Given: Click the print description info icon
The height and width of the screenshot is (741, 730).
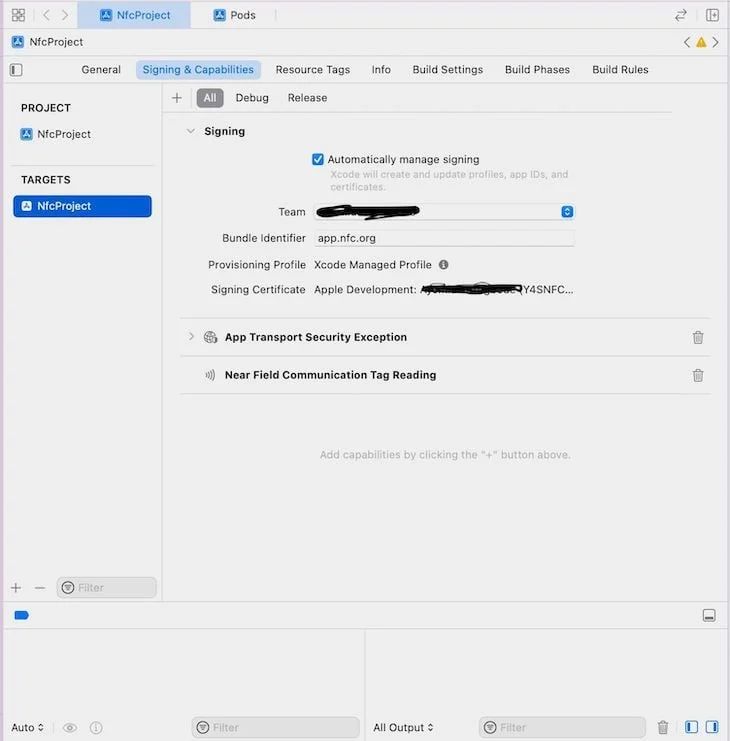Looking at the screenshot, I should (96, 727).
